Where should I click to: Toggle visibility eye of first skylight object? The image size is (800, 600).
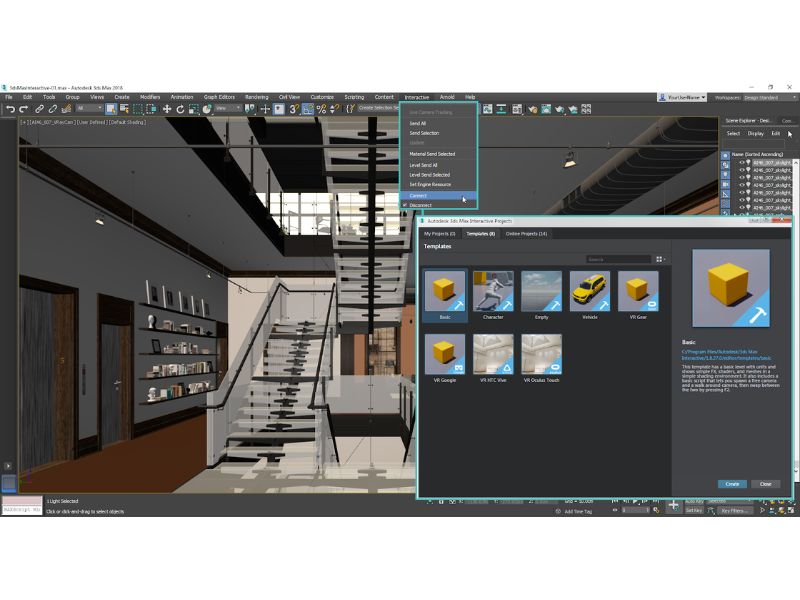tap(742, 161)
